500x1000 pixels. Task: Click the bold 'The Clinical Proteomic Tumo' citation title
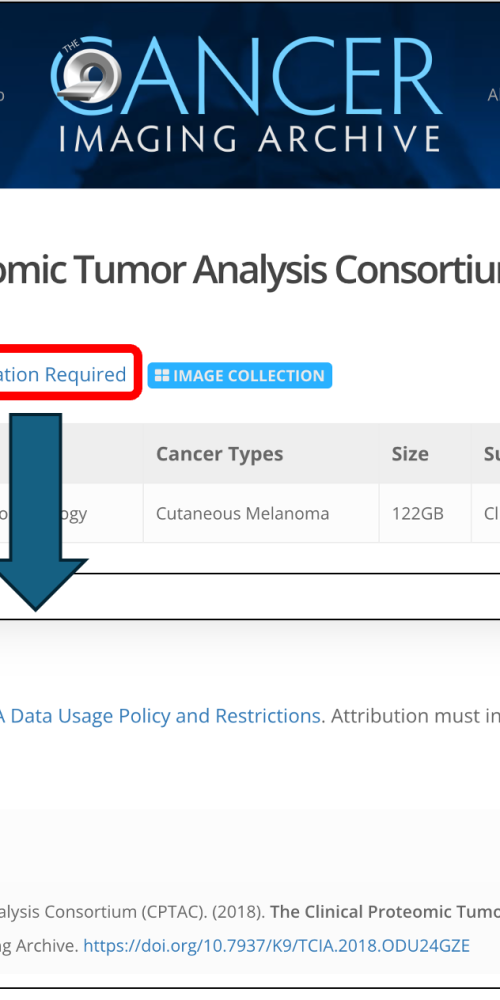pos(385,912)
